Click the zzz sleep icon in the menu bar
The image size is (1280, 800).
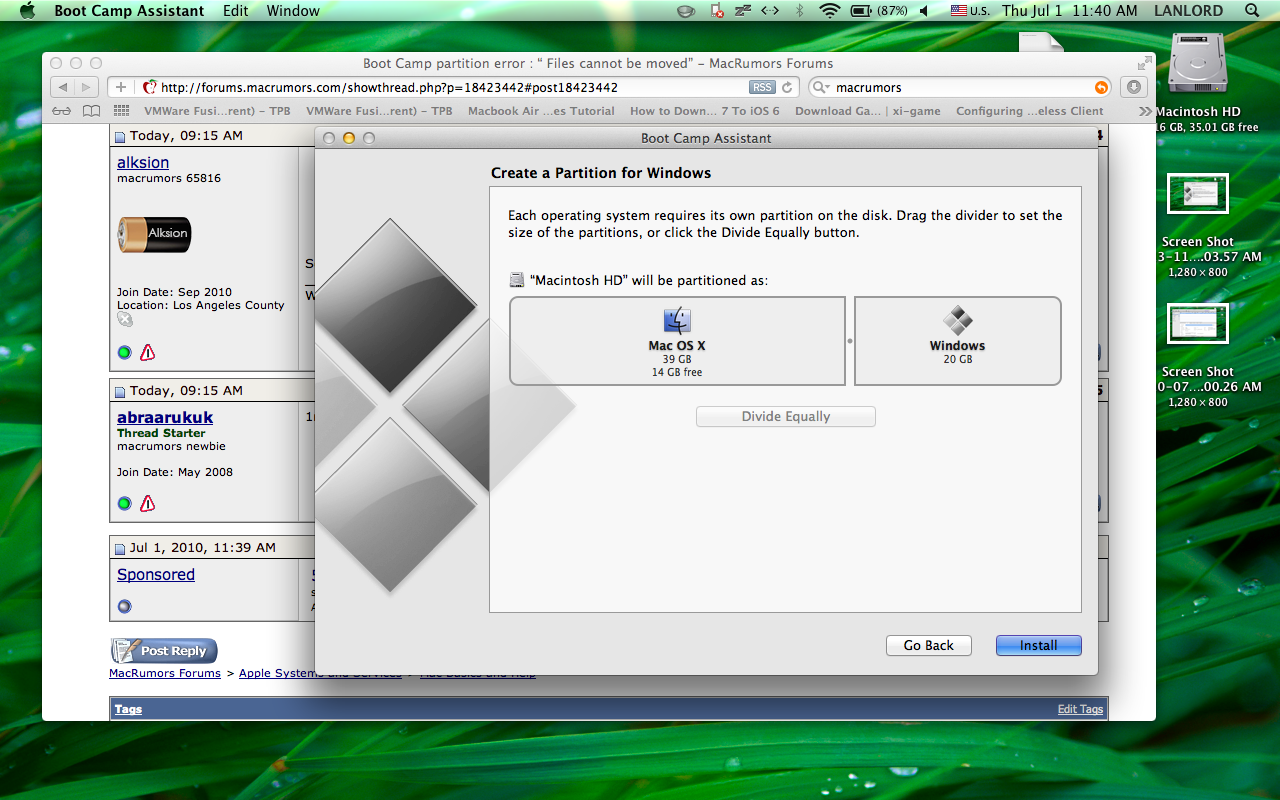coord(742,11)
